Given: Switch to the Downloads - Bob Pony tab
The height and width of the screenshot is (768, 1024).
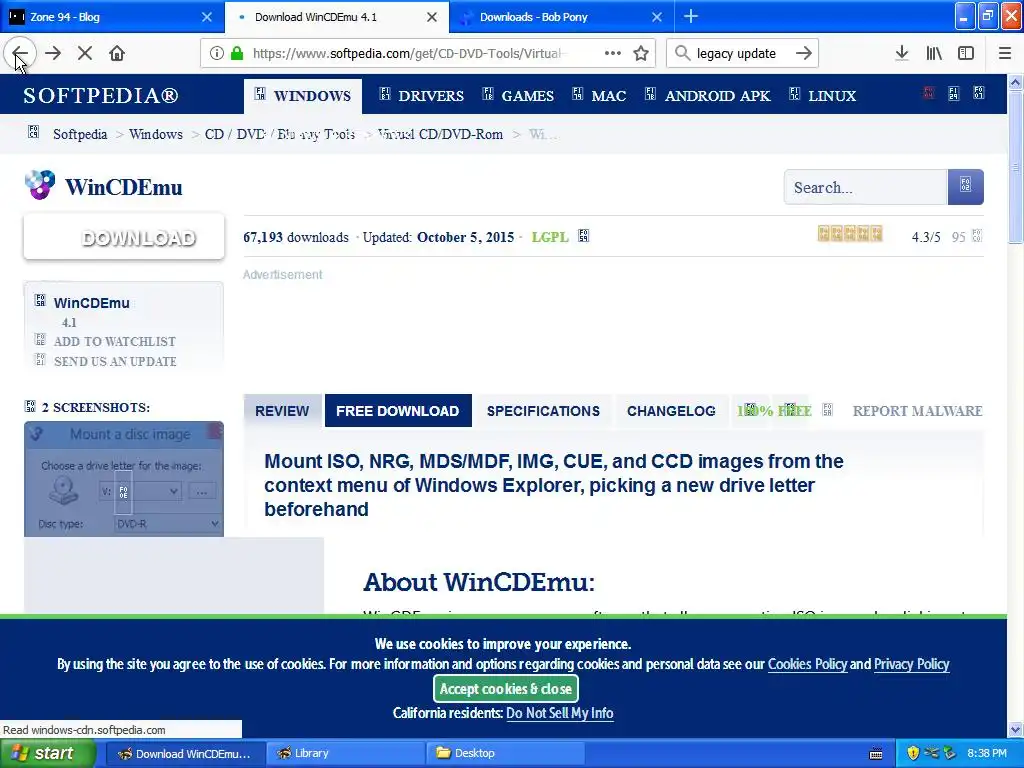Looking at the screenshot, I should pyautogui.click(x=562, y=17).
